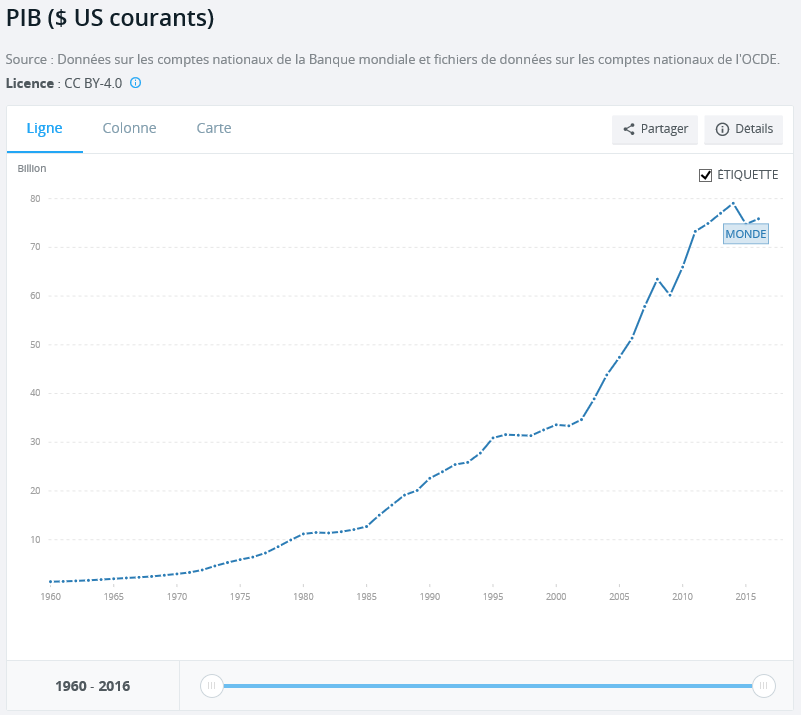The image size is (801, 715).
Task: Click the license info icon next to CC BY-4.0
Action: 135,83
